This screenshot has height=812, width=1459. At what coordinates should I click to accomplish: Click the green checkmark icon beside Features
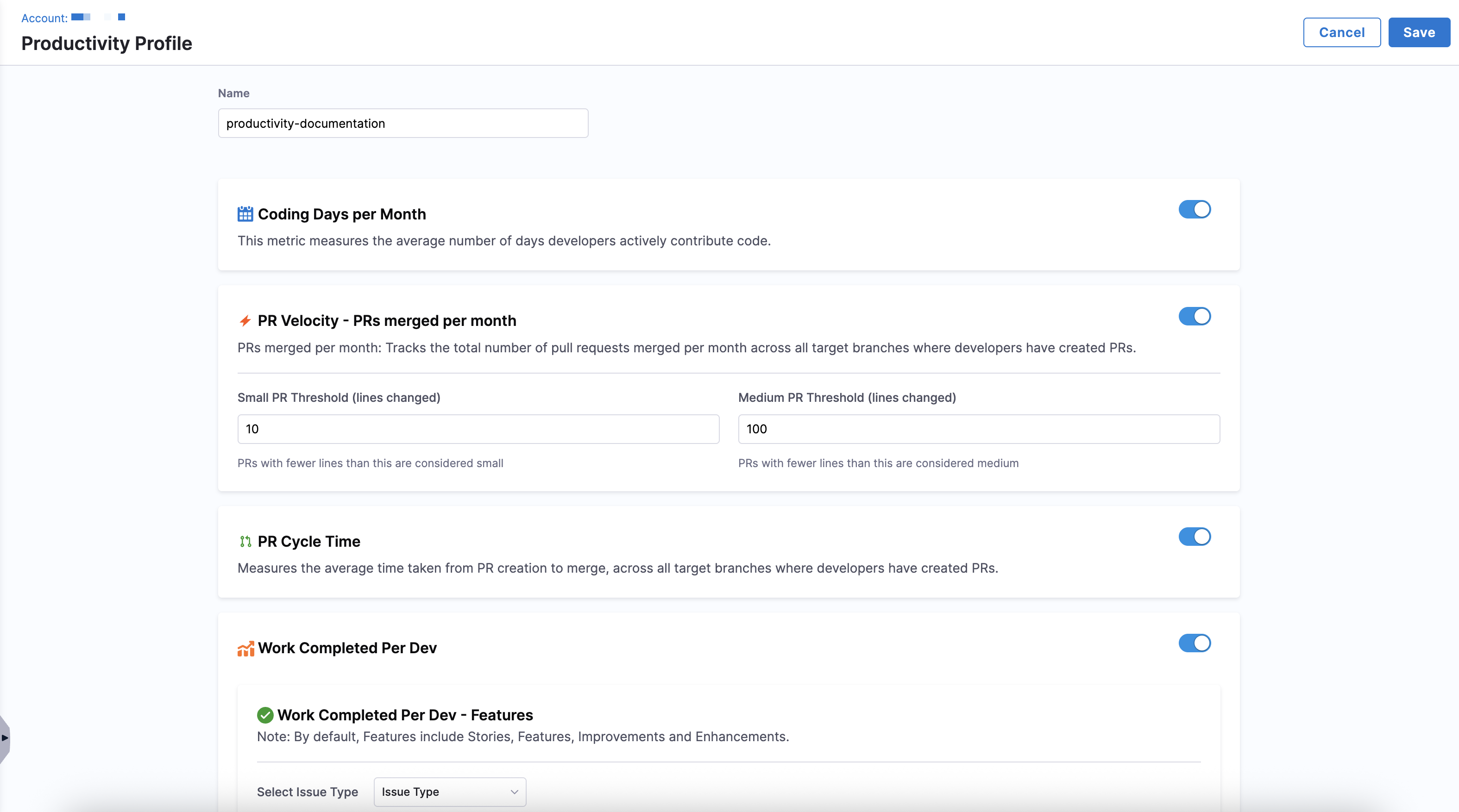pyautogui.click(x=264, y=715)
